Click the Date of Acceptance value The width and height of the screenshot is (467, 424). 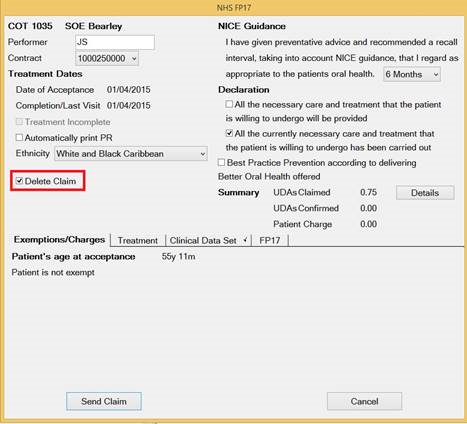[129, 90]
